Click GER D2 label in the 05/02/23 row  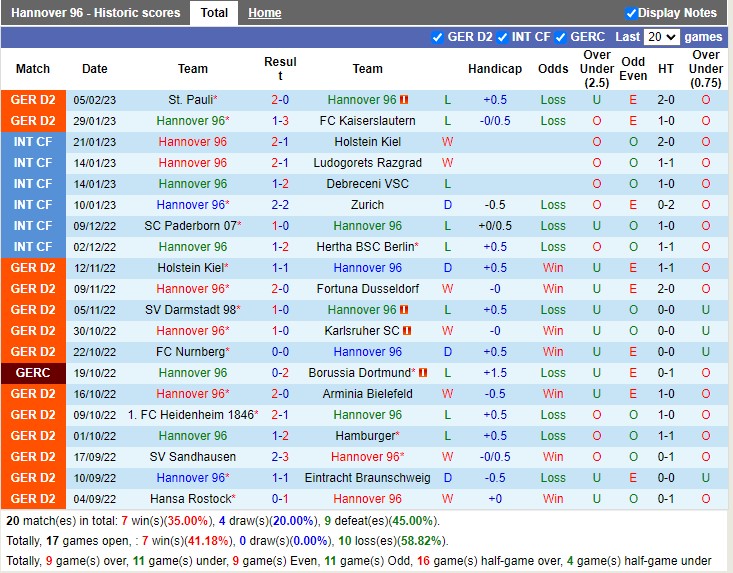tap(33, 100)
